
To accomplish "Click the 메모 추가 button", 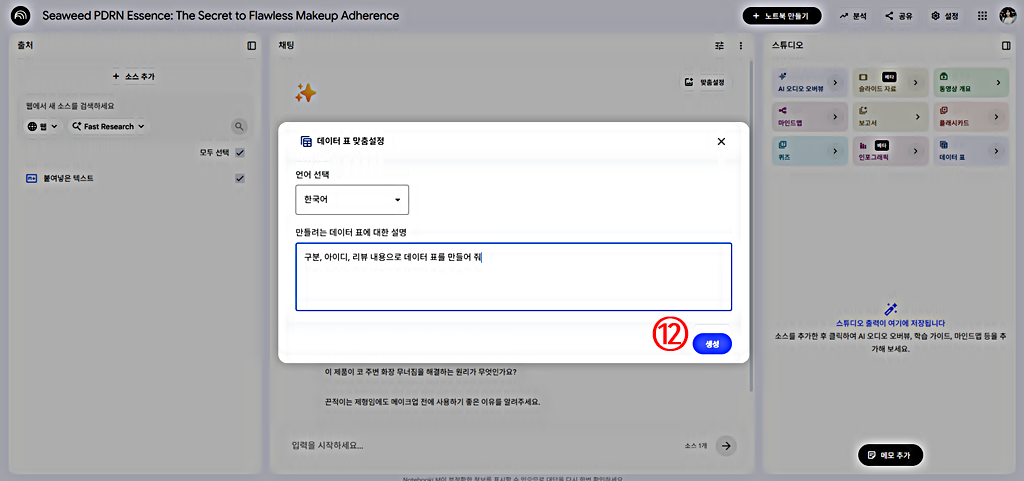I will (890, 454).
